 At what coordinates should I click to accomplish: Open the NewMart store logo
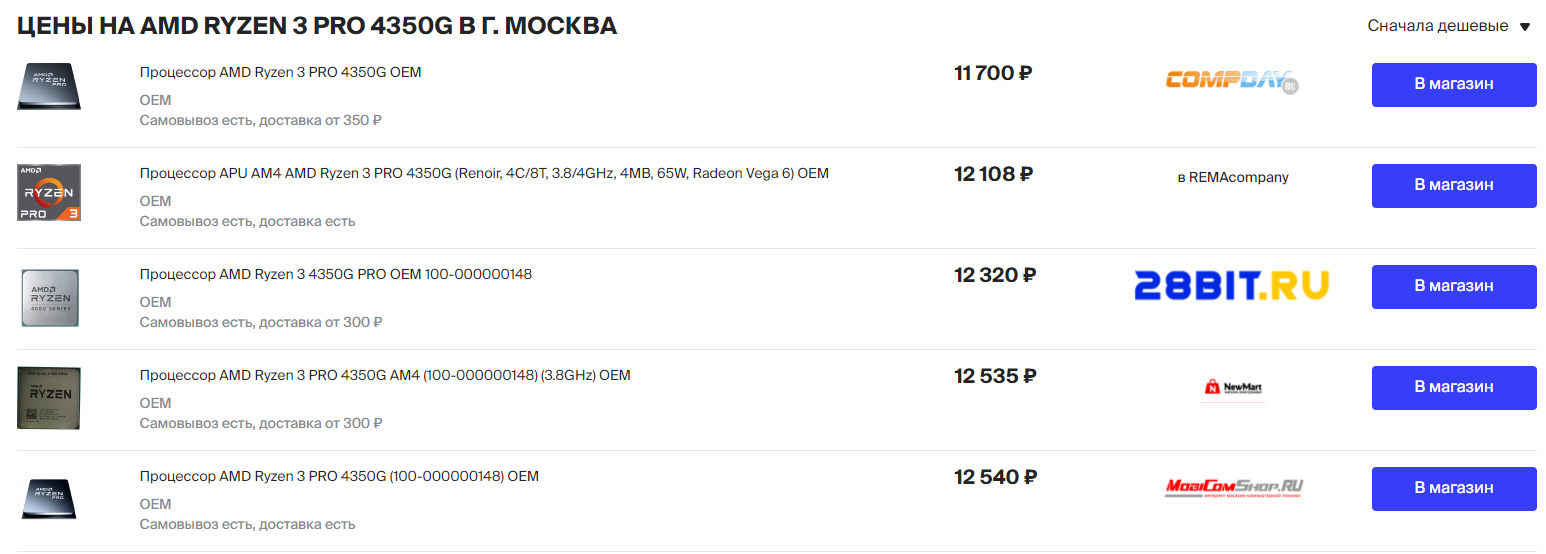[x=1233, y=387]
